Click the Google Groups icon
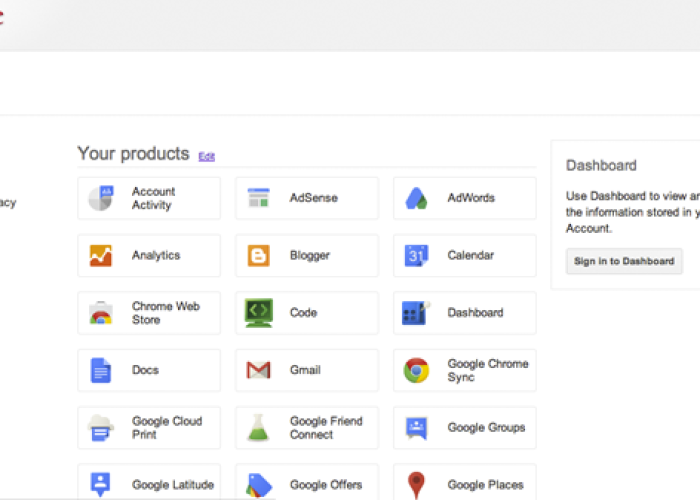The height and width of the screenshot is (500, 700). (x=416, y=428)
